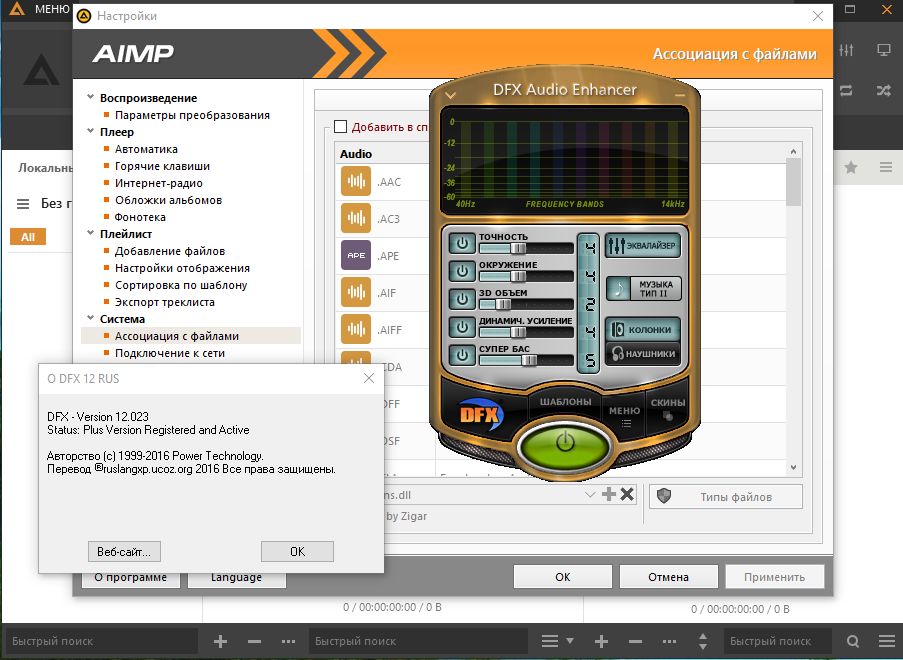Minimize the DFX Audio Enhancer with dash icon
Viewport: 903px width, 660px height.
pos(680,95)
